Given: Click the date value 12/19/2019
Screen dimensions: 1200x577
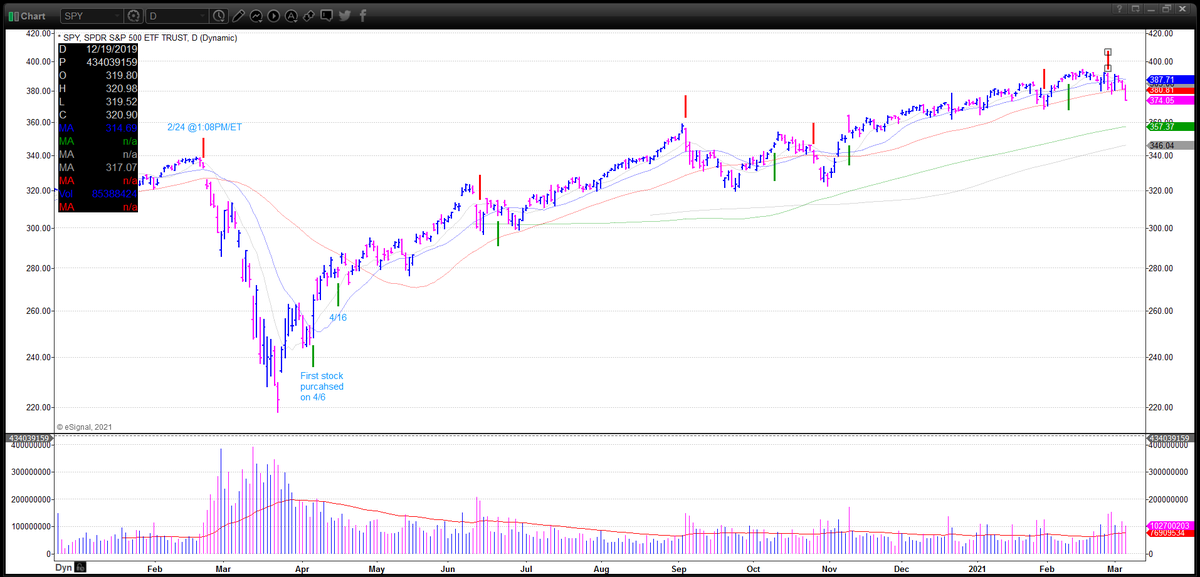Looking at the screenshot, I should (x=111, y=49).
